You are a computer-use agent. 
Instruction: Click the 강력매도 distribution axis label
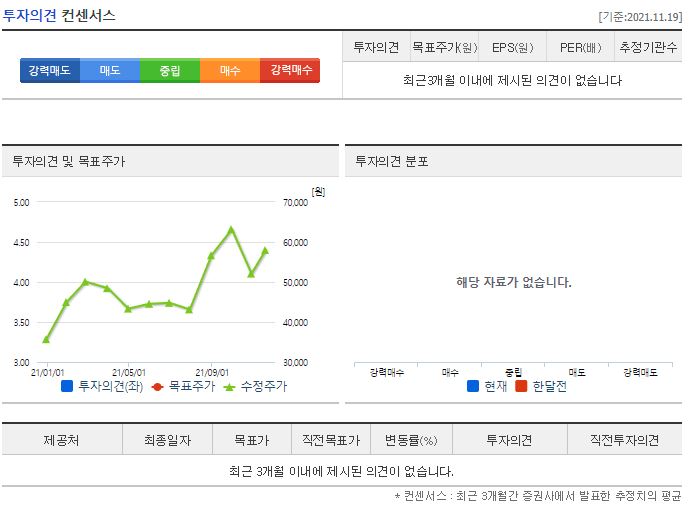pyautogui.click(x=640, y=373)
